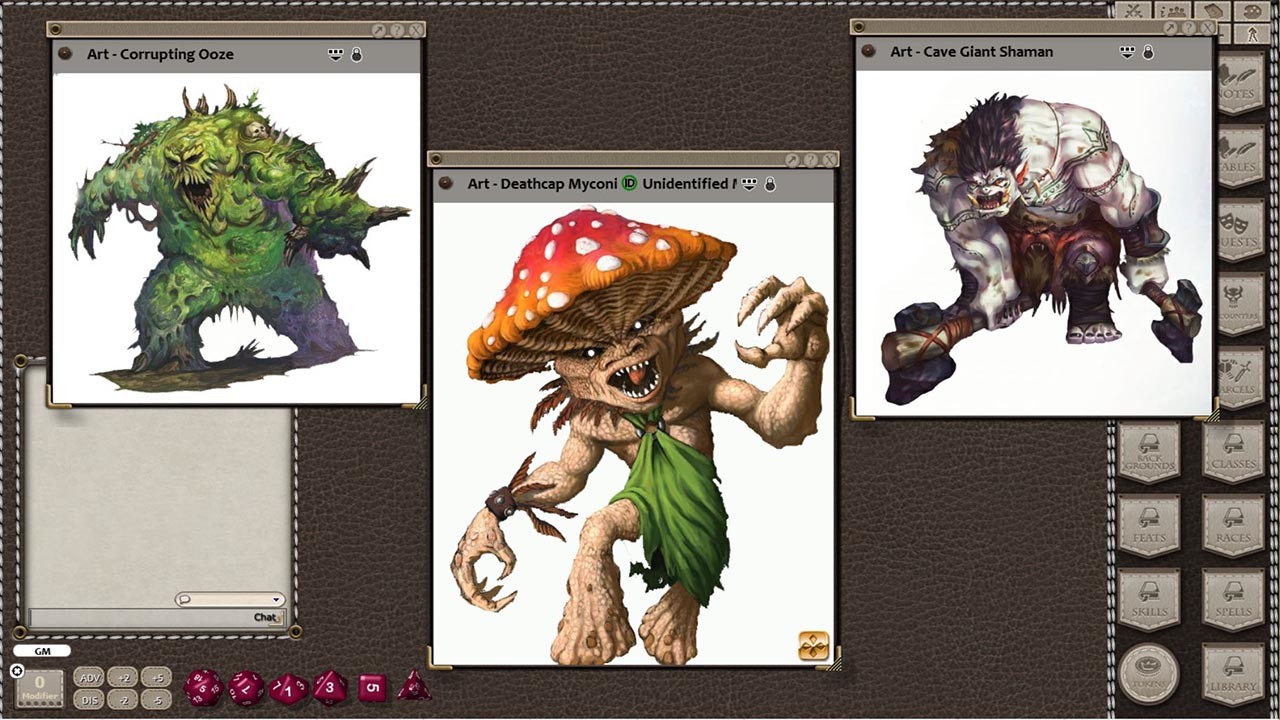Enable the ADV advantage button

point(88,677)
